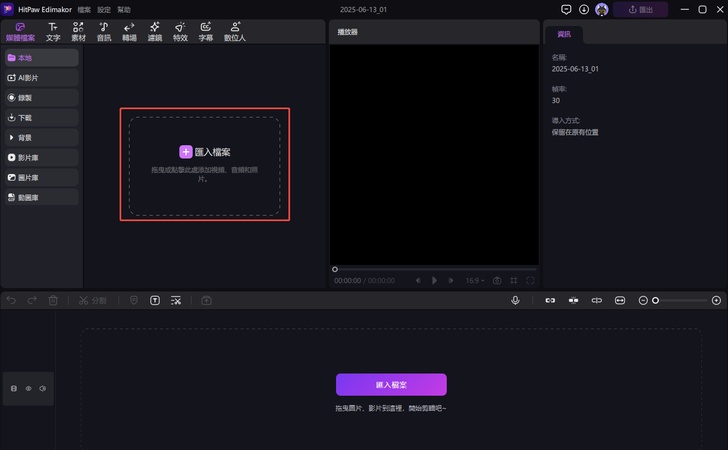Click the purple 匯入檔案 button in timeline
Screen dimensions: 728x450
(x=391, y=385)
